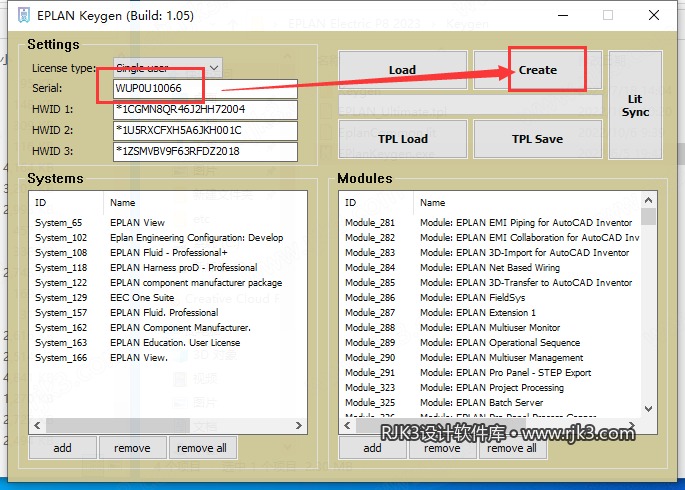Click the Lit Sync button
This screenshot has height=490, width=685.
[x=635, y=105]
